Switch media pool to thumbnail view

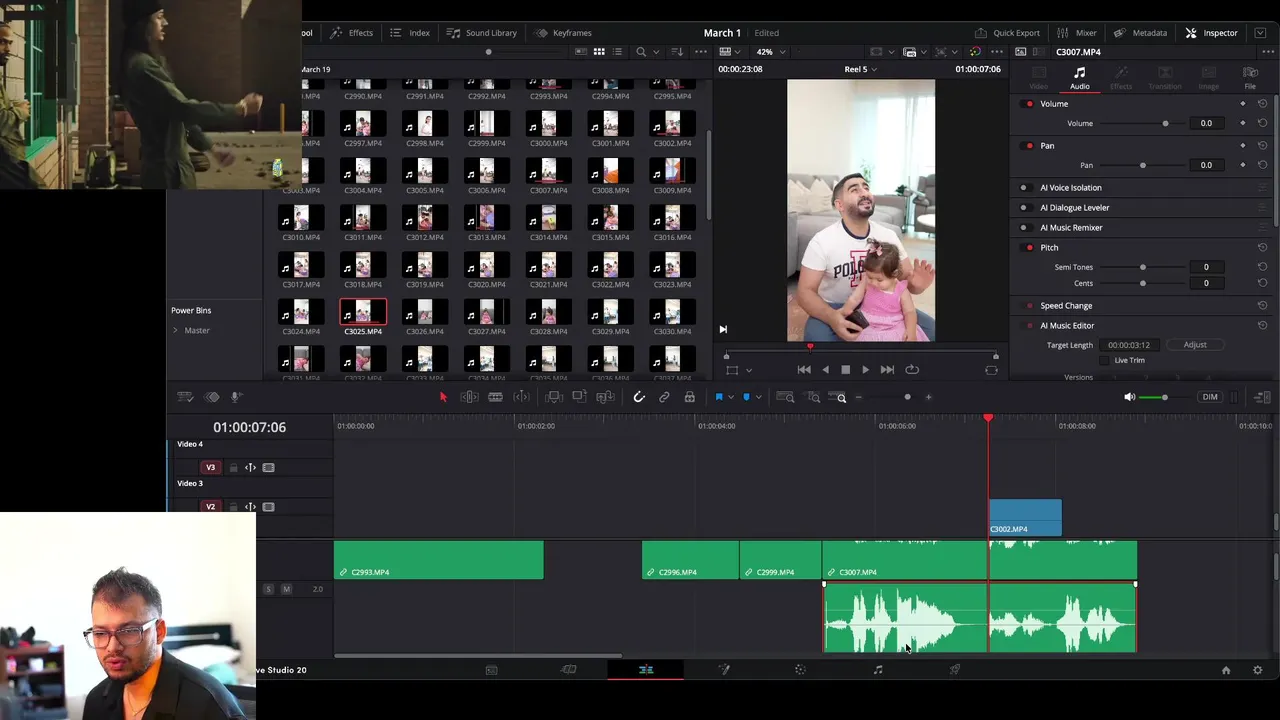pyautogui.click(x=599, y=52)
